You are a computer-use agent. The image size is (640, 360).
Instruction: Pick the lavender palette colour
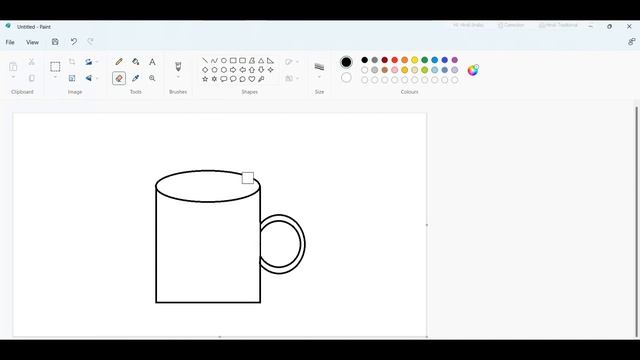point(455,70)
